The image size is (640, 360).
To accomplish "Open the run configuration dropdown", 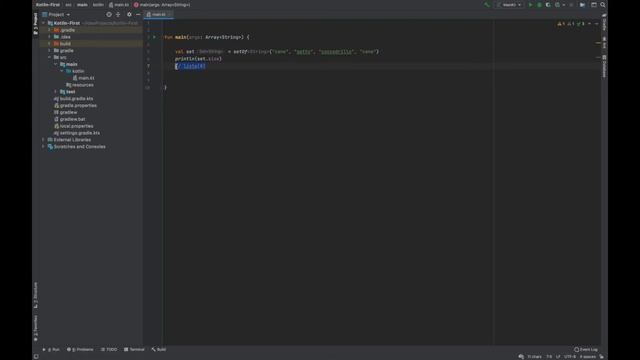I will pos(509,5).
